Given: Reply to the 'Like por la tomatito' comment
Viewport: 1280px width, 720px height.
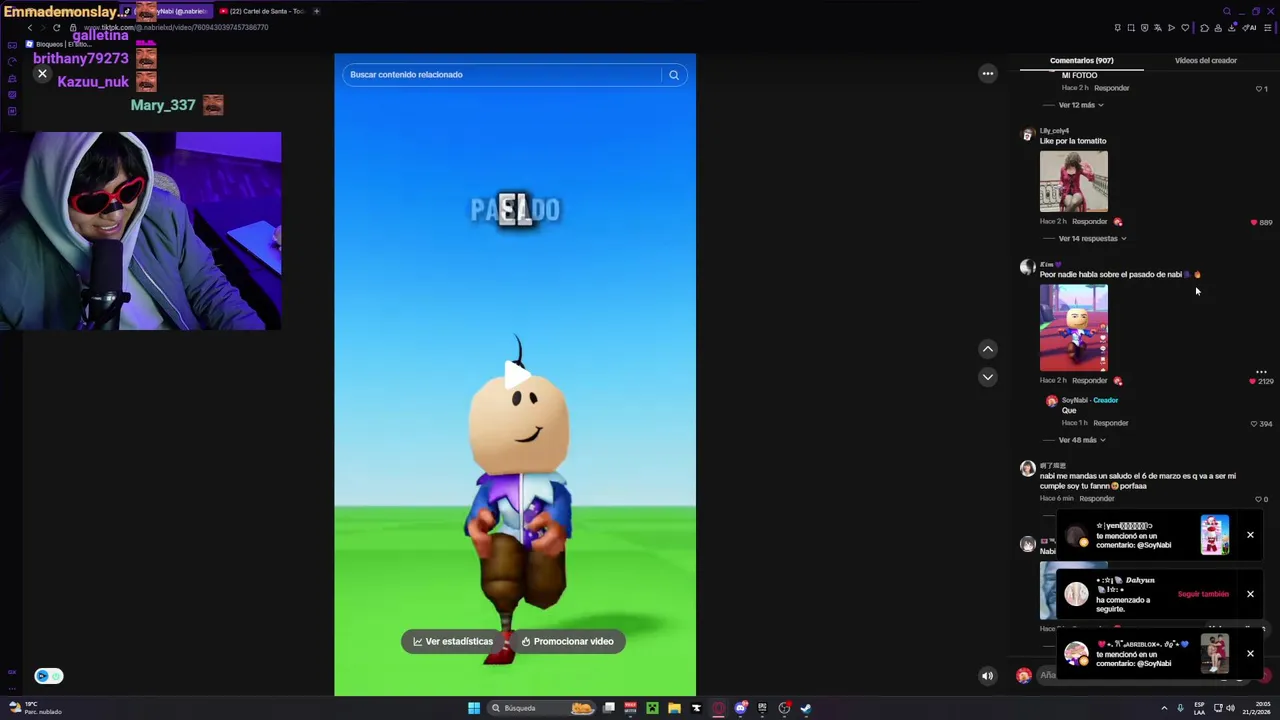Looking at the screenshot, I should point(1089,222).
